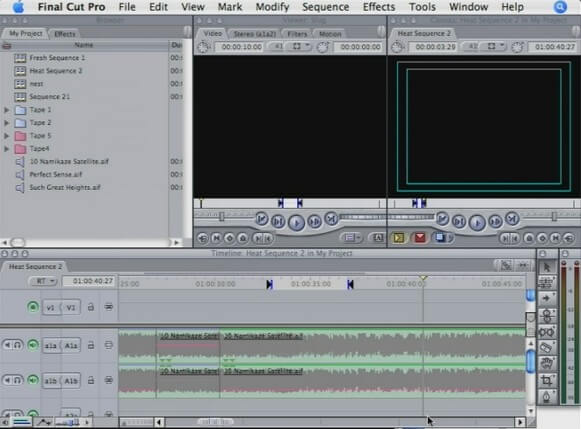
Task: Lock the V1 video track
Action: [90, 307]
